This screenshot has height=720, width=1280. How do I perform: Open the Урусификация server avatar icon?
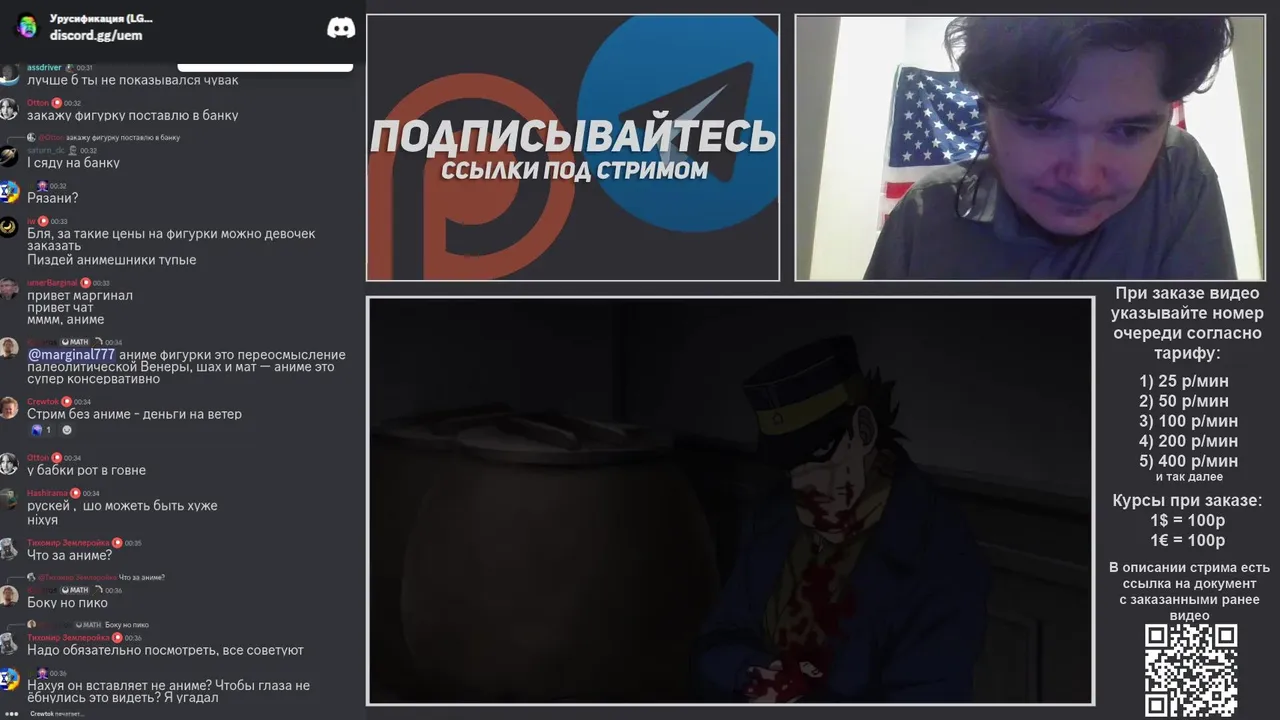(x=27, y=27)
